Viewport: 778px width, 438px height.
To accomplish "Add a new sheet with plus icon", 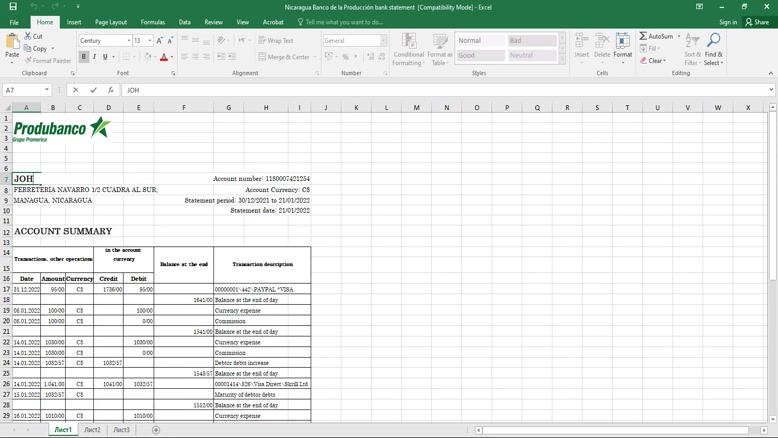I will (156, 430).
